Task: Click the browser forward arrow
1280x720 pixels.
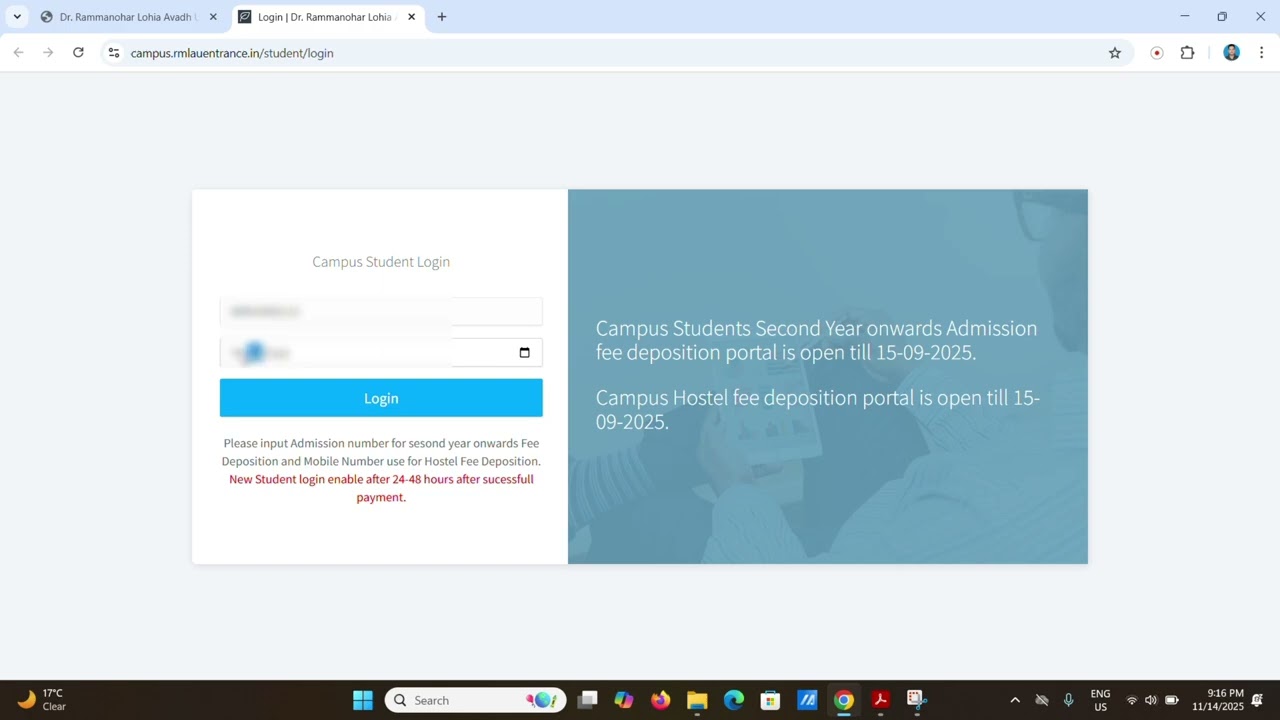Action: (x=48, y=53)
